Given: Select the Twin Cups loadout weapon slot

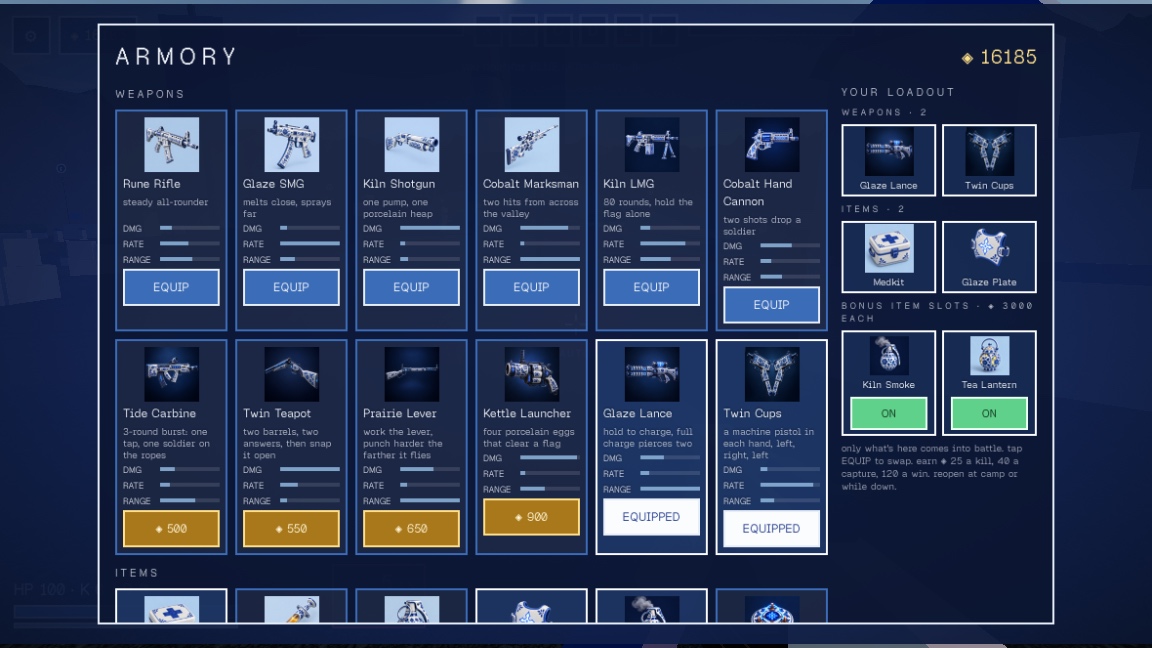Looking at the screenshot, I should click(x=989, y=160).
